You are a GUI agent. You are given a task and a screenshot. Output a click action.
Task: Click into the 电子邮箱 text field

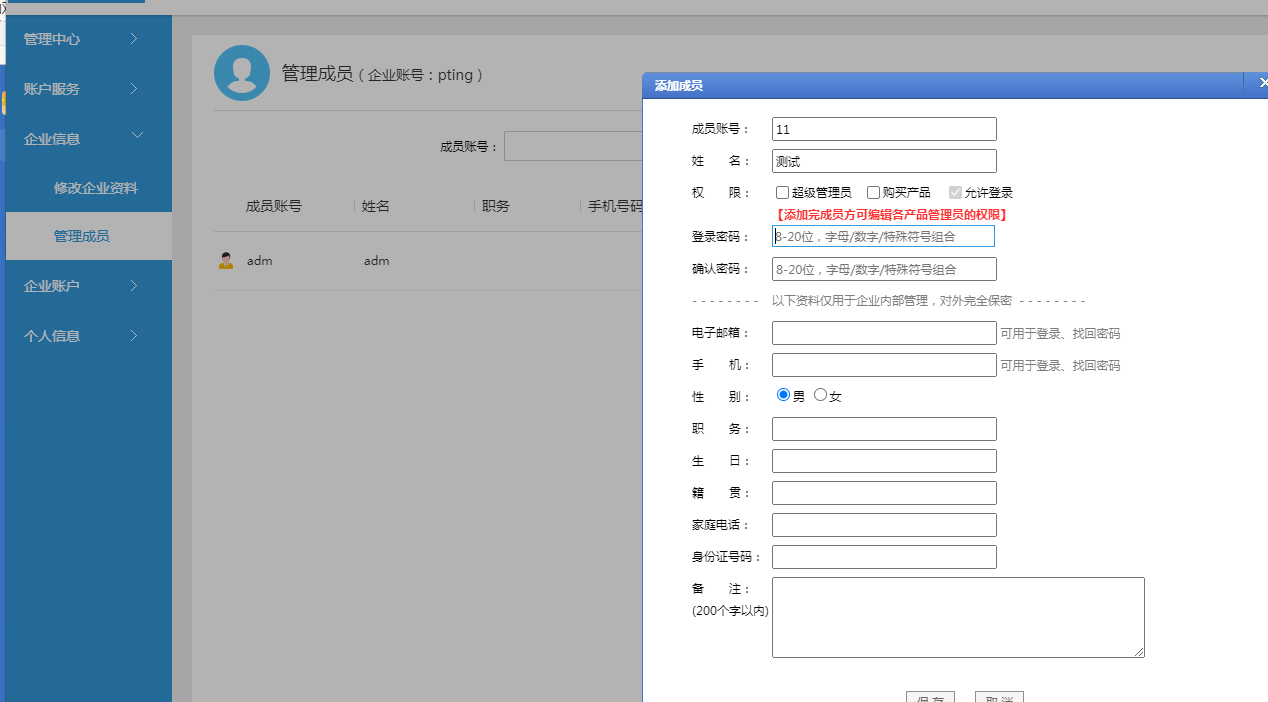tap(884, 333)
